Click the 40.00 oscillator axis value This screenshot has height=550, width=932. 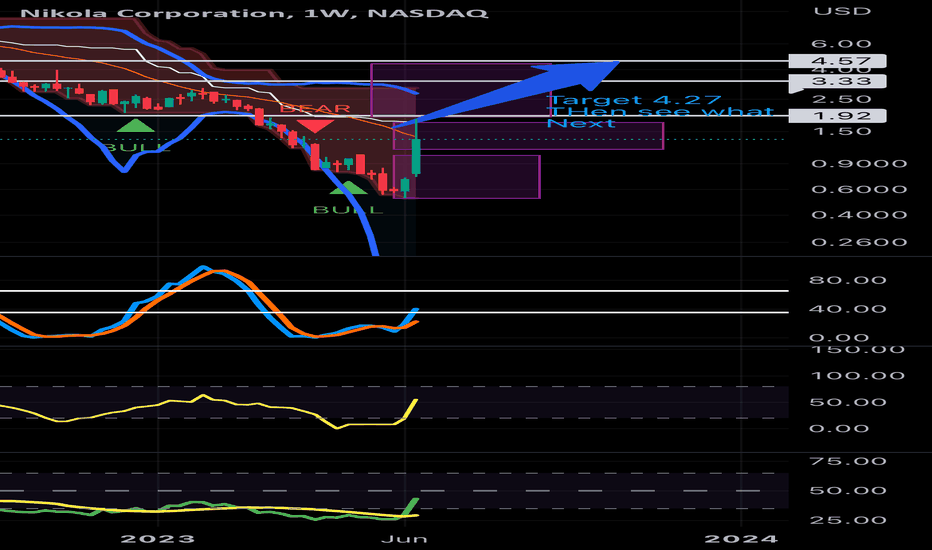click(848, 309)
